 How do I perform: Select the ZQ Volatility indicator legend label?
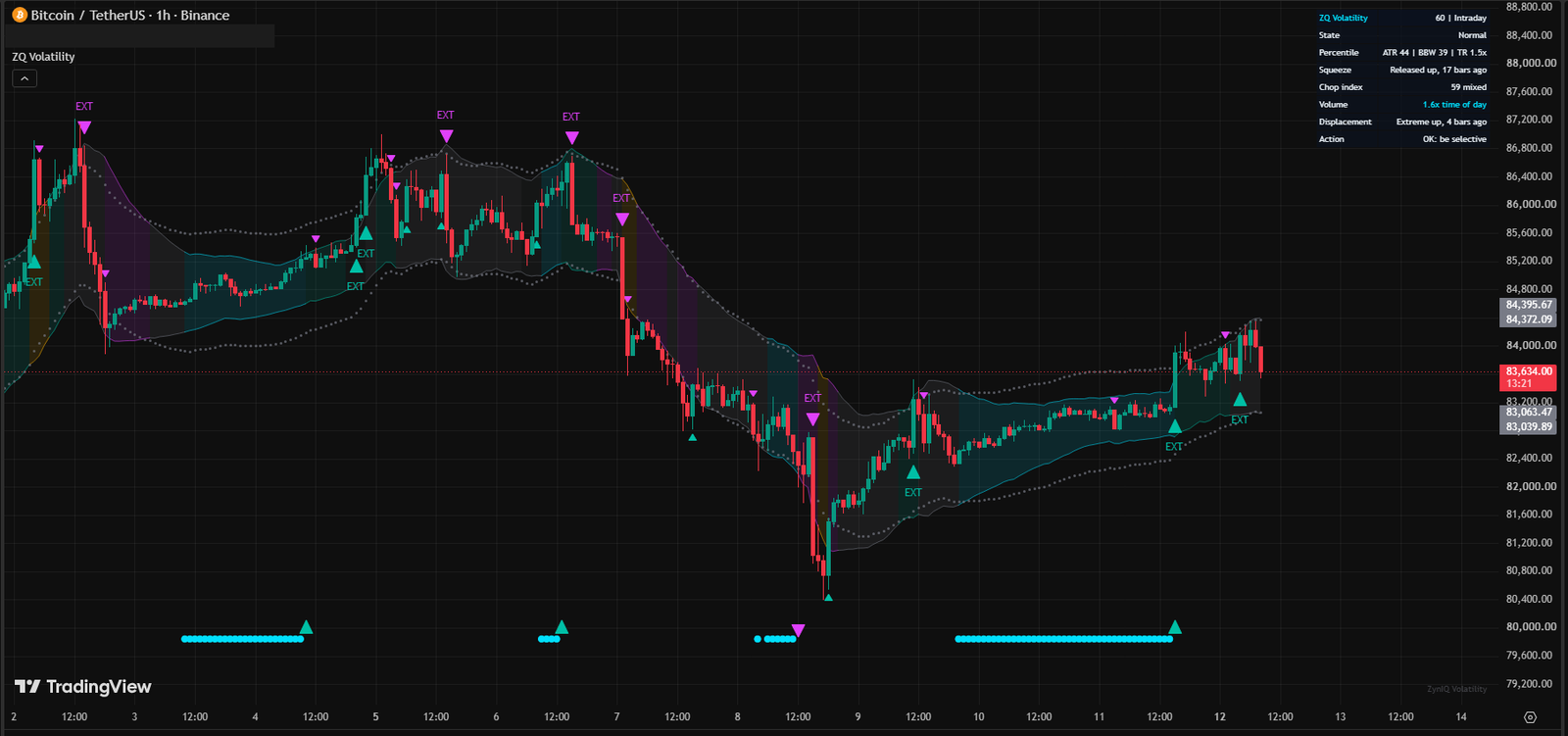pyautogui.click(x=43, y=57)
